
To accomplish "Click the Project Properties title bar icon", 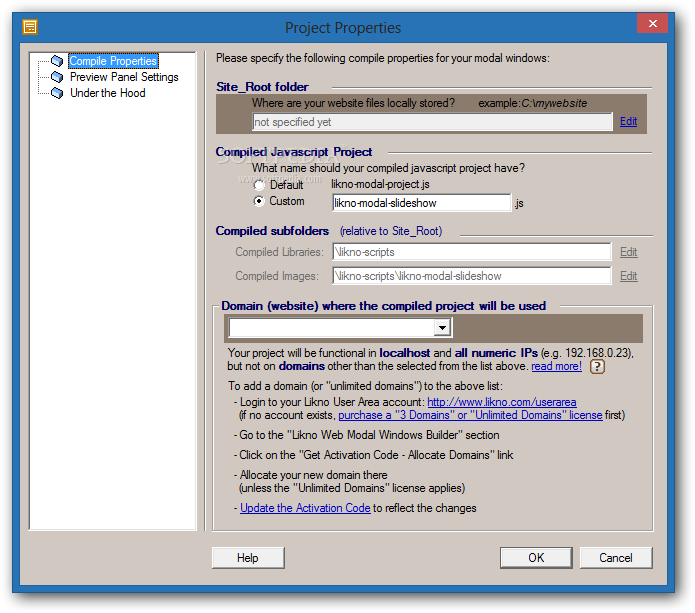I will click(x=30, y=27).
